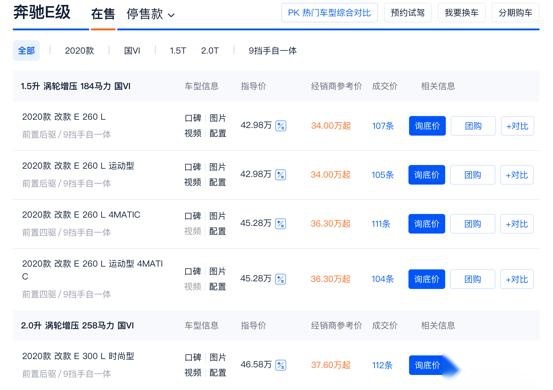Image resolution: width=553 pixels, height=390 pixels.
Task: Click 团购 for E 260 L 运动型 4MATIC
Action: coord(473,279)
